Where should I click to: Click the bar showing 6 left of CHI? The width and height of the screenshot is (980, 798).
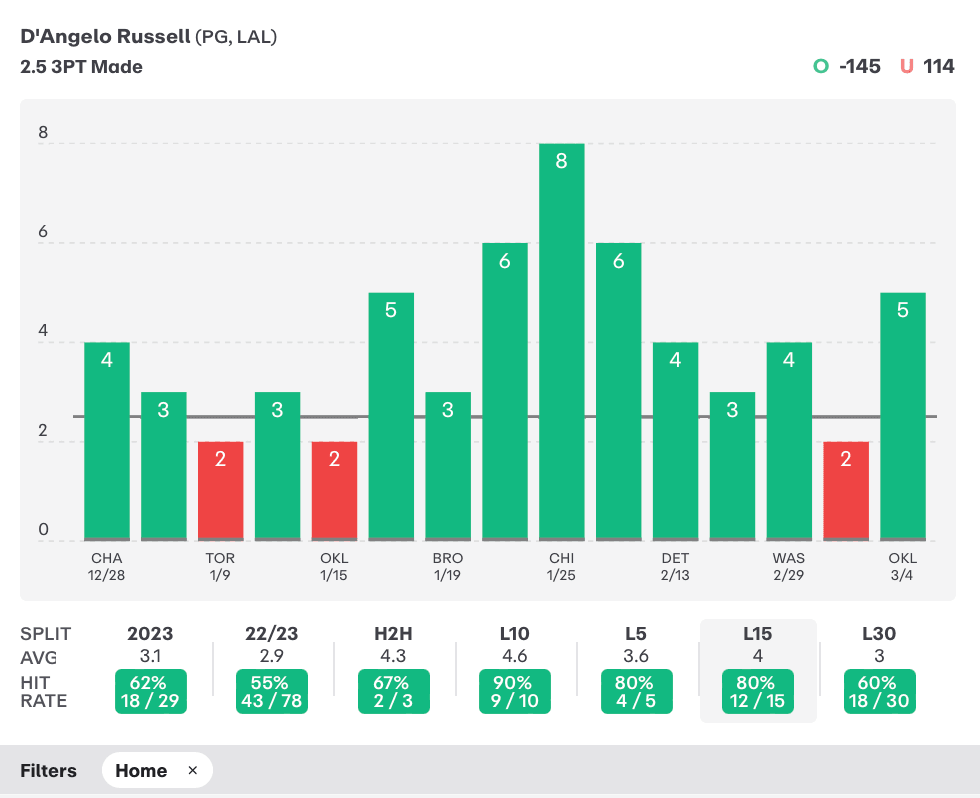point(505,392)
